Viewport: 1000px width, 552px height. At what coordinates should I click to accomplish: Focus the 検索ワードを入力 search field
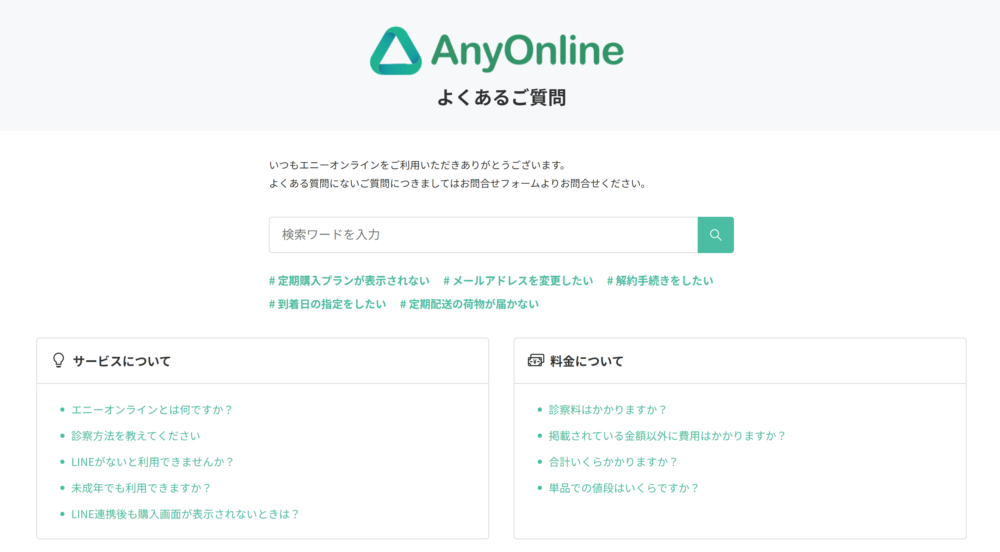(483, 235)
